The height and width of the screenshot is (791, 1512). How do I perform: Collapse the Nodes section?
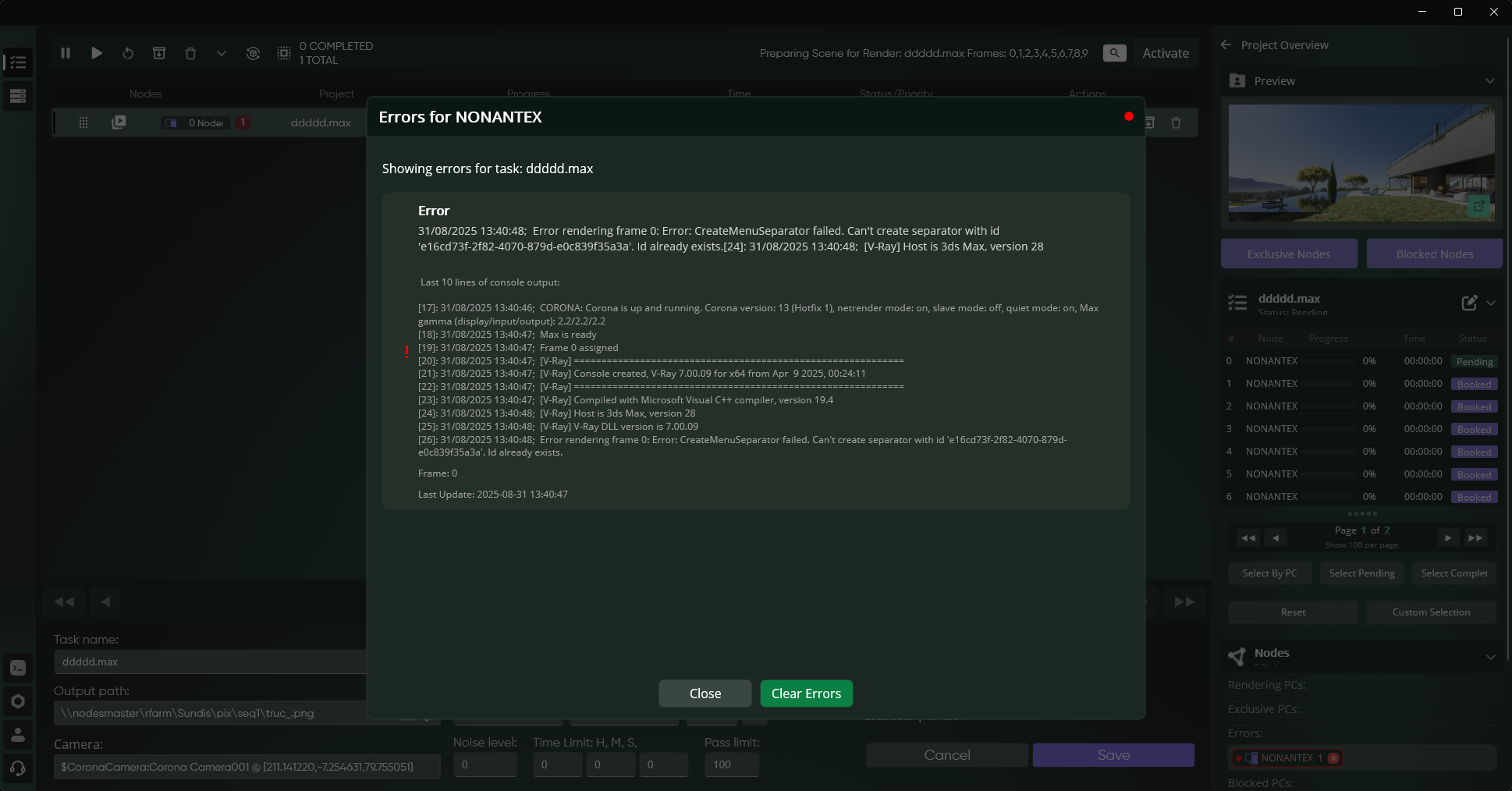tap(1491, 657)
